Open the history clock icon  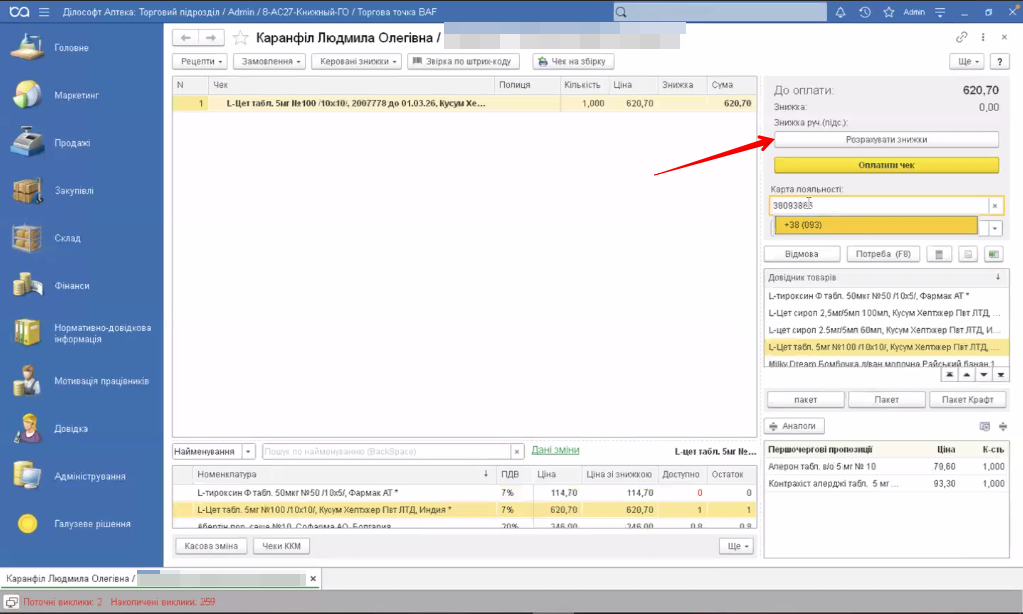[x=865, y=12]
